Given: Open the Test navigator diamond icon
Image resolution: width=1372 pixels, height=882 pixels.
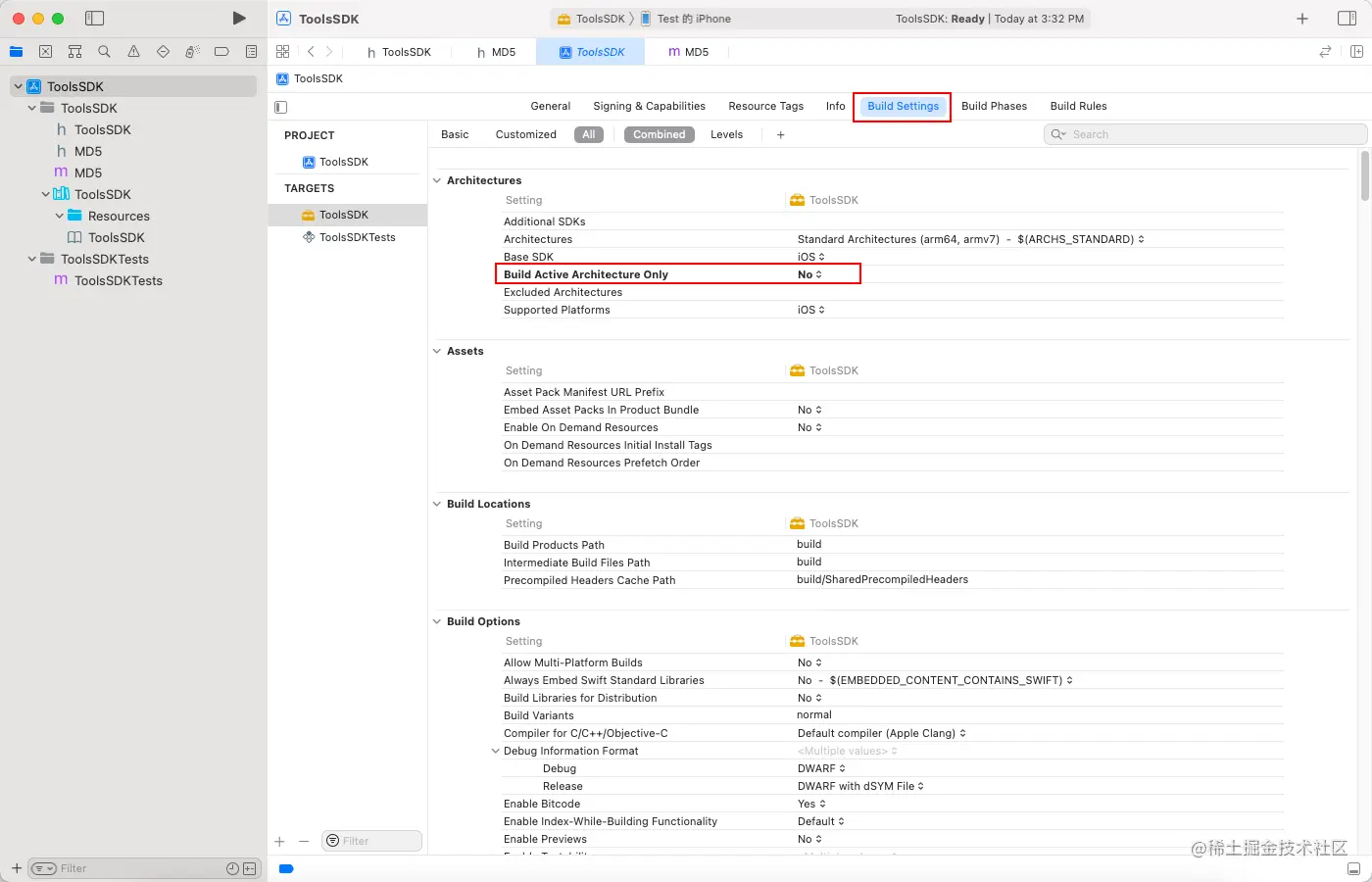Looking at the screenshot, I should click(163, 52).
